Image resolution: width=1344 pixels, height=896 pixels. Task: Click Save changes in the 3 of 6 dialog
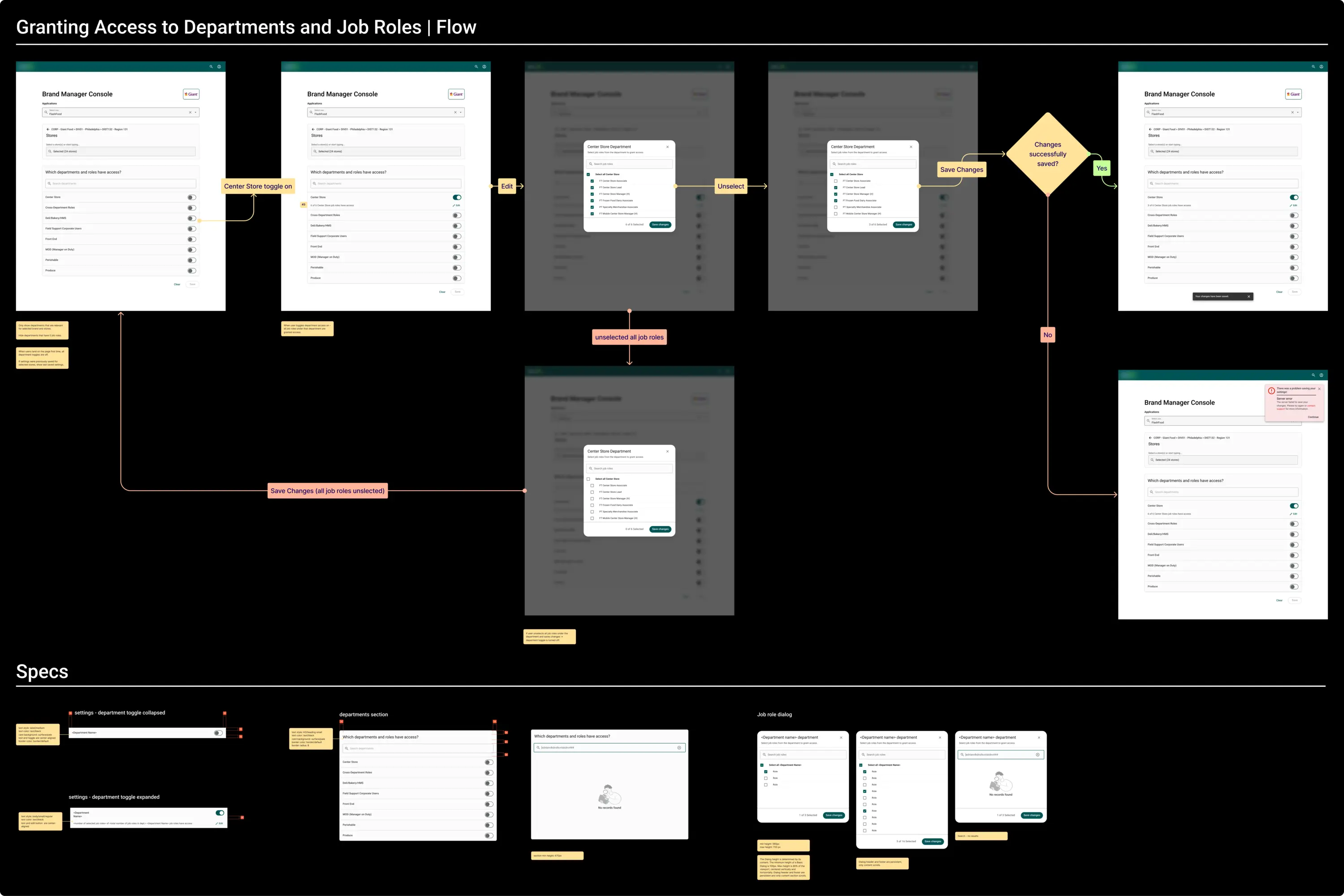click(x=904, y=225)
